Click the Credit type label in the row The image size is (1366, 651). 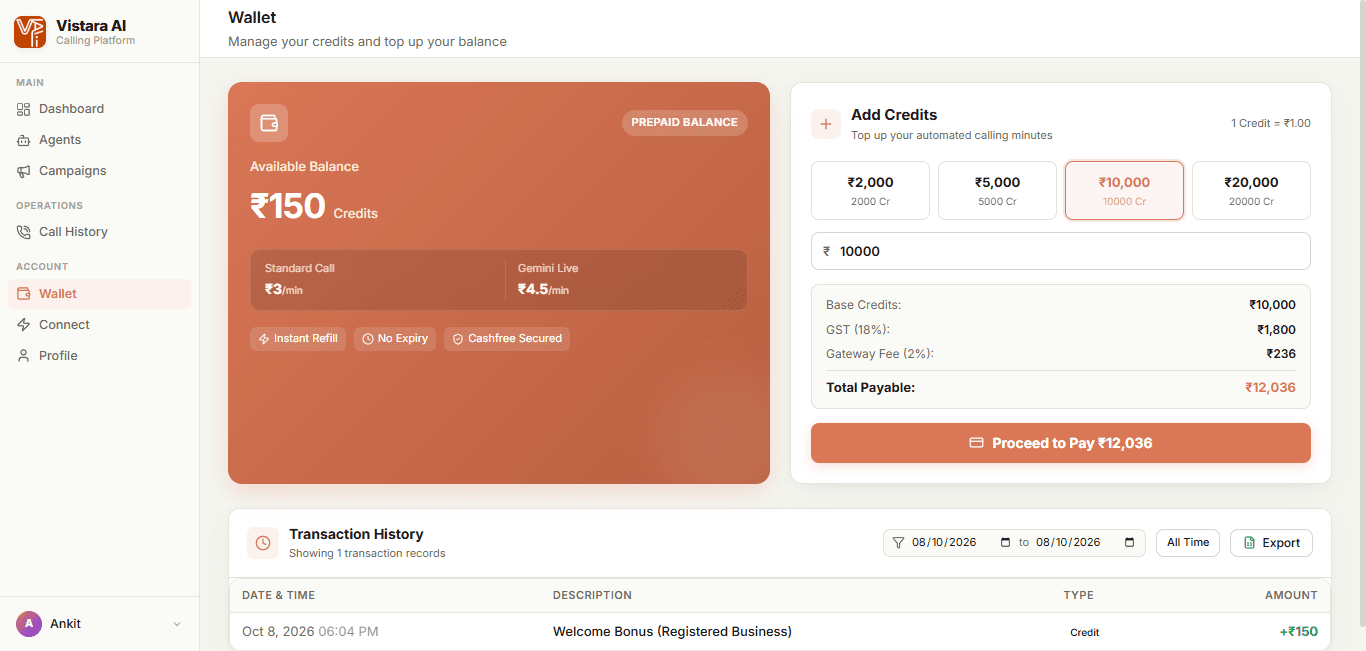tap(1085, 632)
